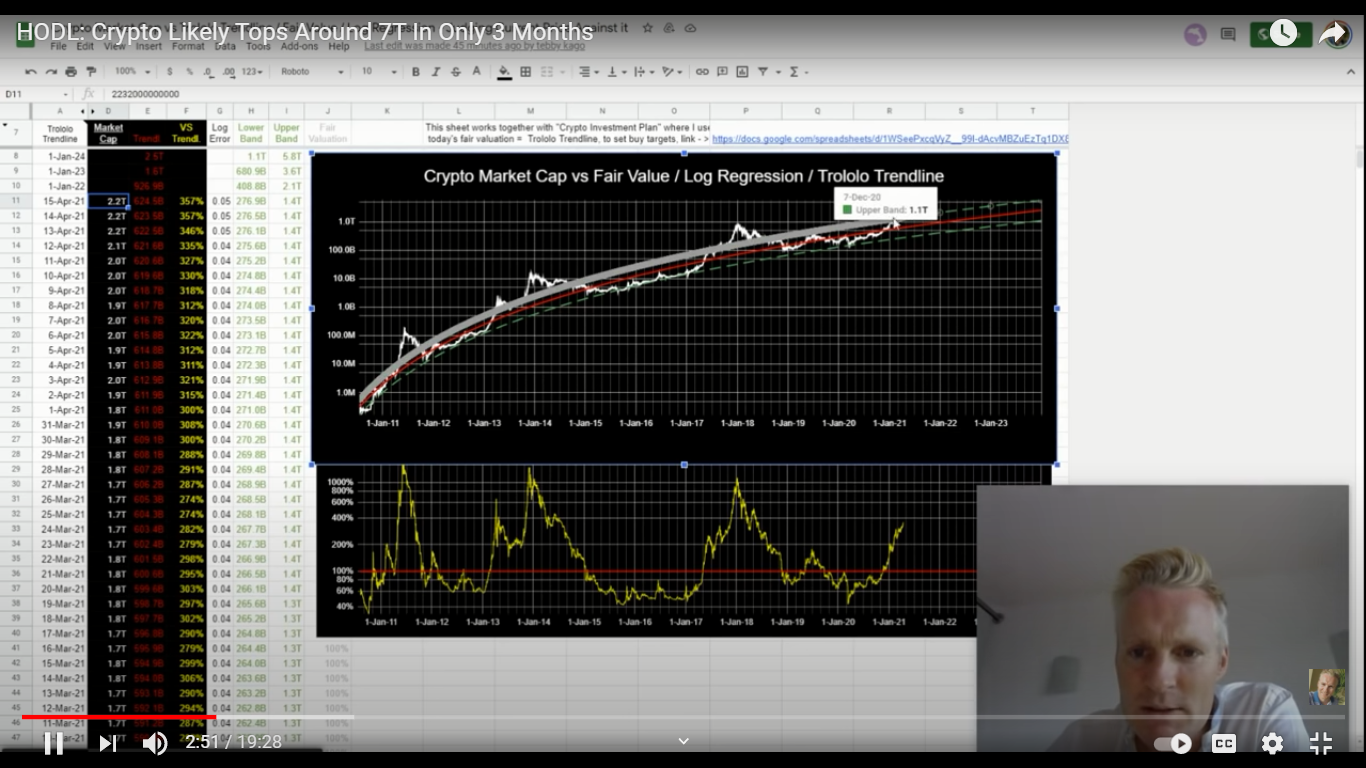This screenshot has width=1366, height=768.
Task: Click the undo arrow in Sheets toolbar
Action: [31, 72]
